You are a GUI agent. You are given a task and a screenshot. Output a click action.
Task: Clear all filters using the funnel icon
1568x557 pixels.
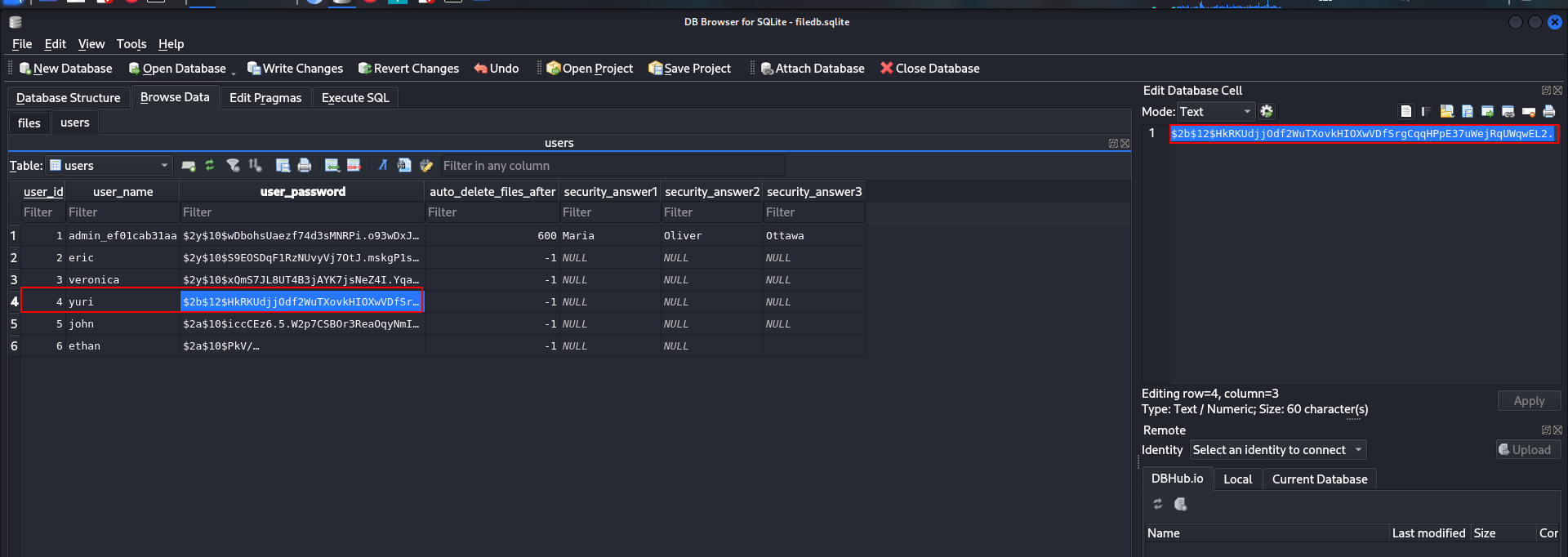tap(233, 165)
